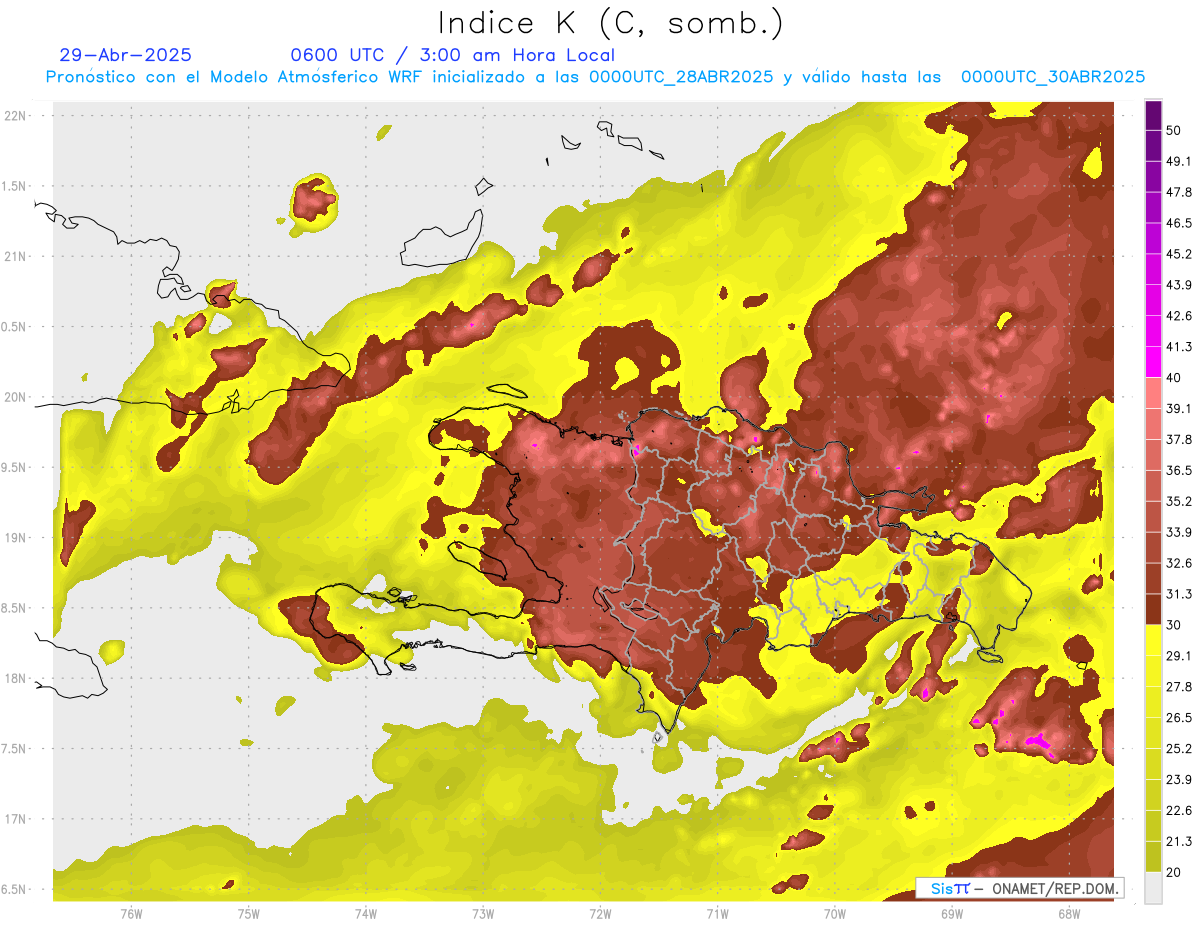Click the dark brown swatch between 30 and 31.3

click(1153, 609)
